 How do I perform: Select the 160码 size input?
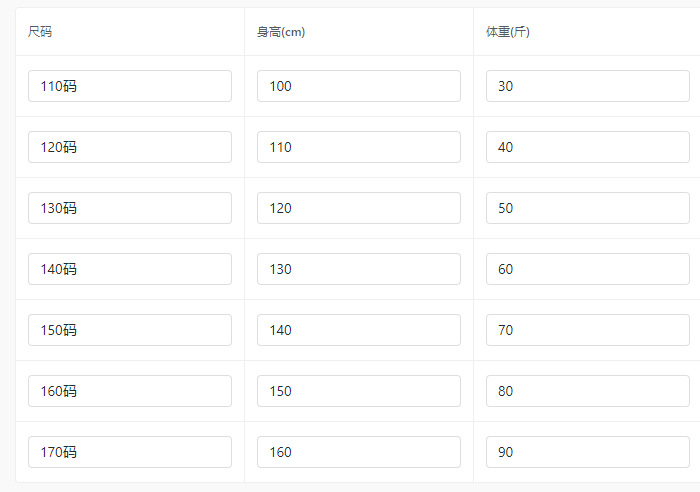pos(130,391)
